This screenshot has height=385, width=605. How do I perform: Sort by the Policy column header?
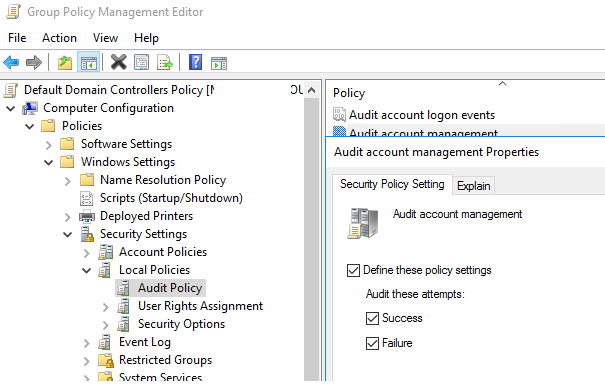[349, 93]
